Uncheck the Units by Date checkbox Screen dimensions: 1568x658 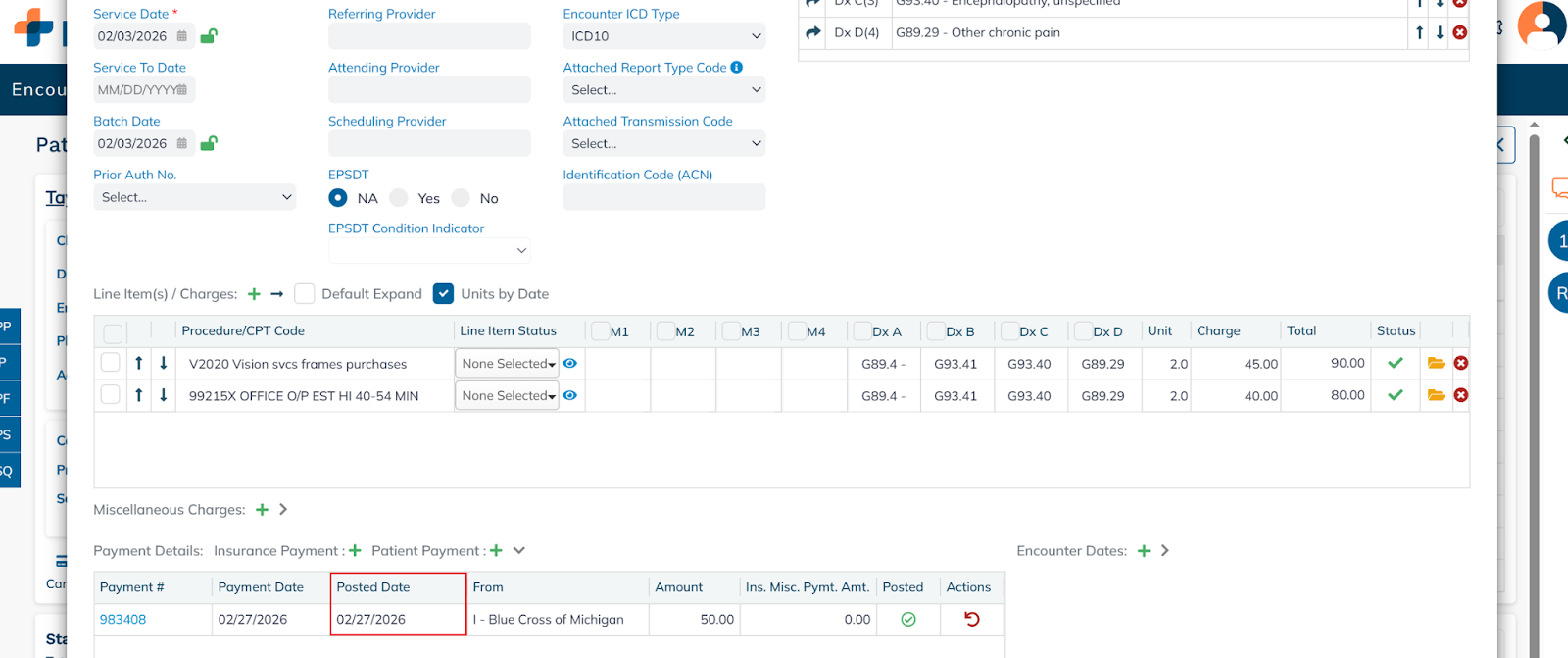(x=443, y=294)
